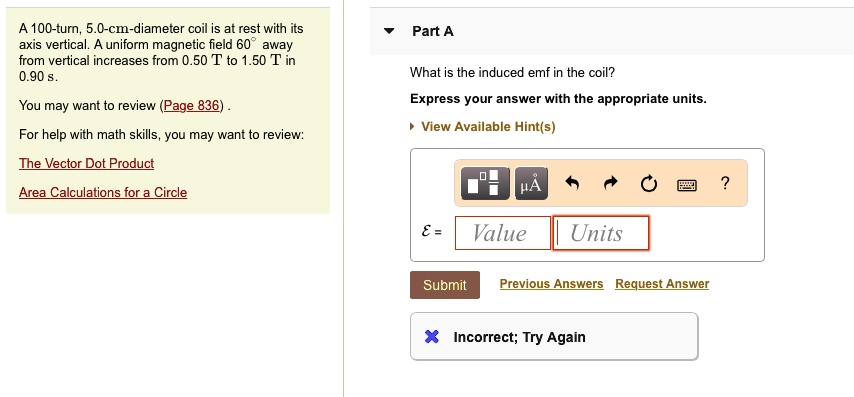Open the Page 836 link
Viewport: 854px width, 397px height.
(x=191, y=106)
